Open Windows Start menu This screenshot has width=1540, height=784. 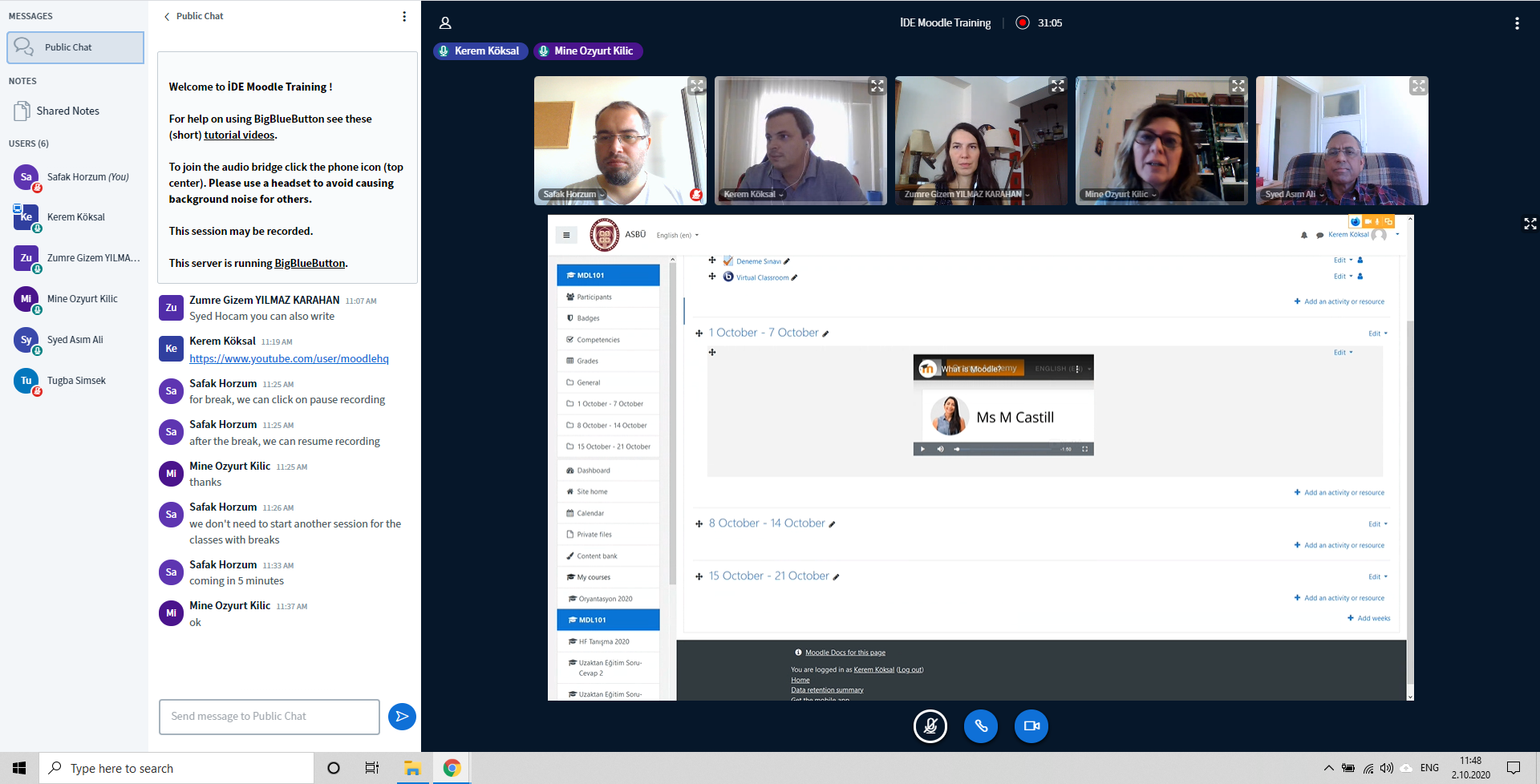pyautogui.click(x=19, y=768)
